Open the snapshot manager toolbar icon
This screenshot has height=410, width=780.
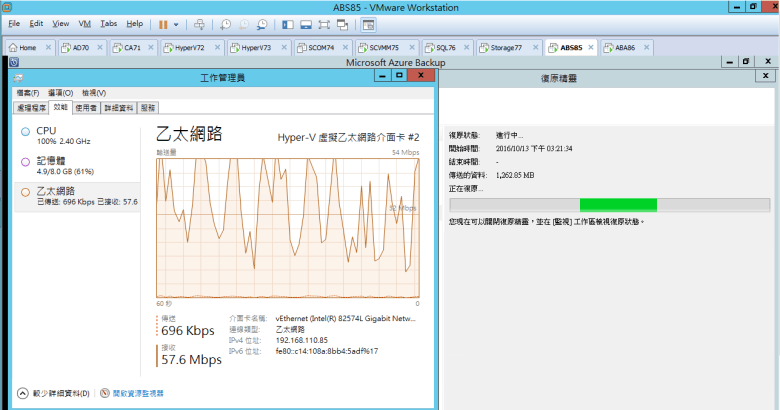tap(262, 23)
